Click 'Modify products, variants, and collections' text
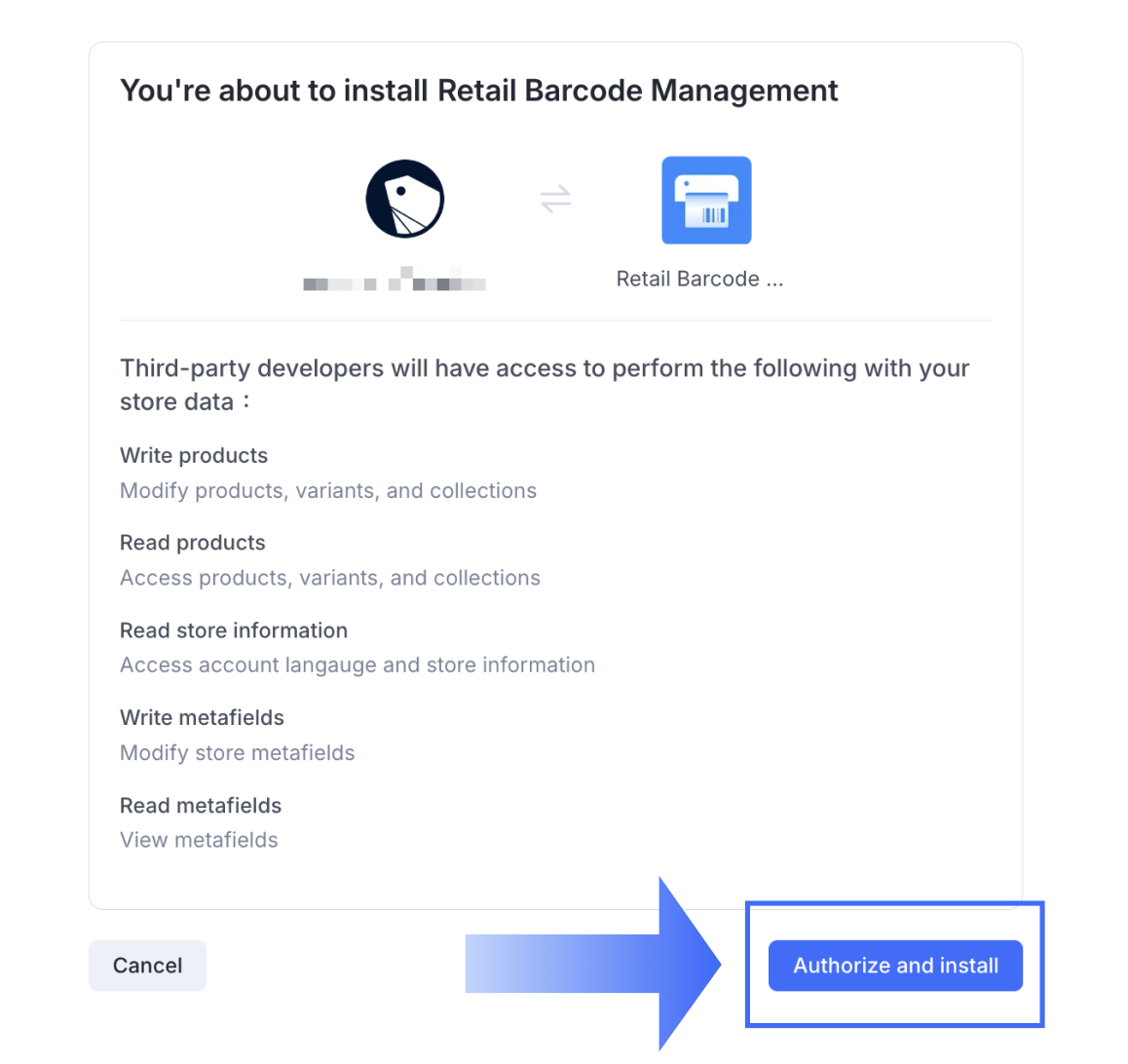Viewport: 1128px width, 1064px height. 328,491
